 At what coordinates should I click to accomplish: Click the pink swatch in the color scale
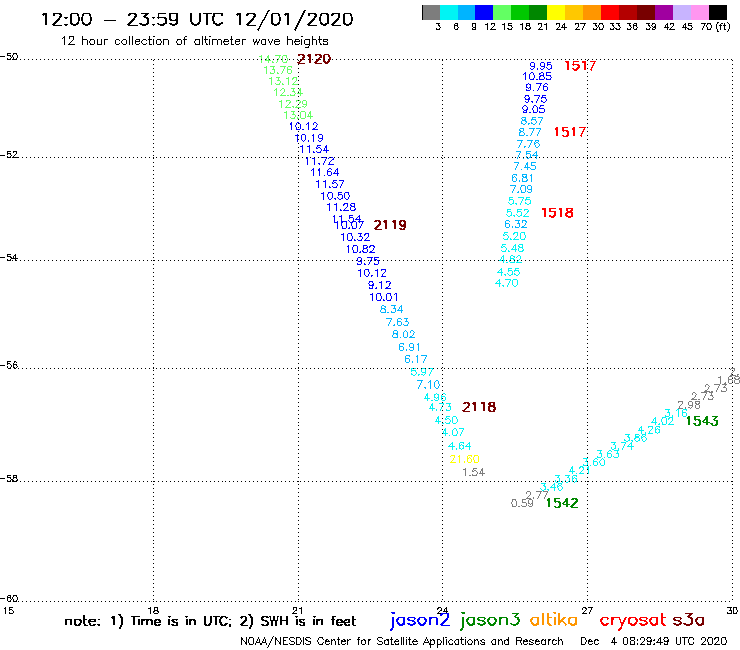[700, 12]
